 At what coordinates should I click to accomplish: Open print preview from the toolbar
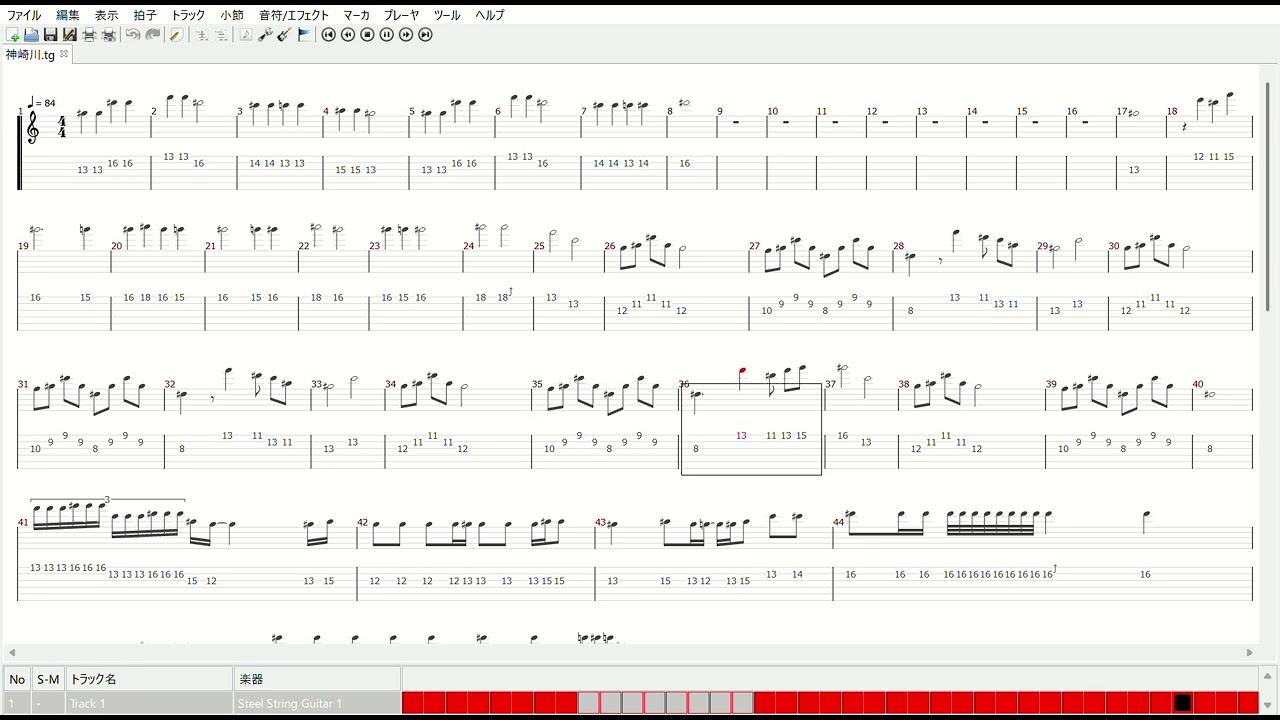(108, 35)
